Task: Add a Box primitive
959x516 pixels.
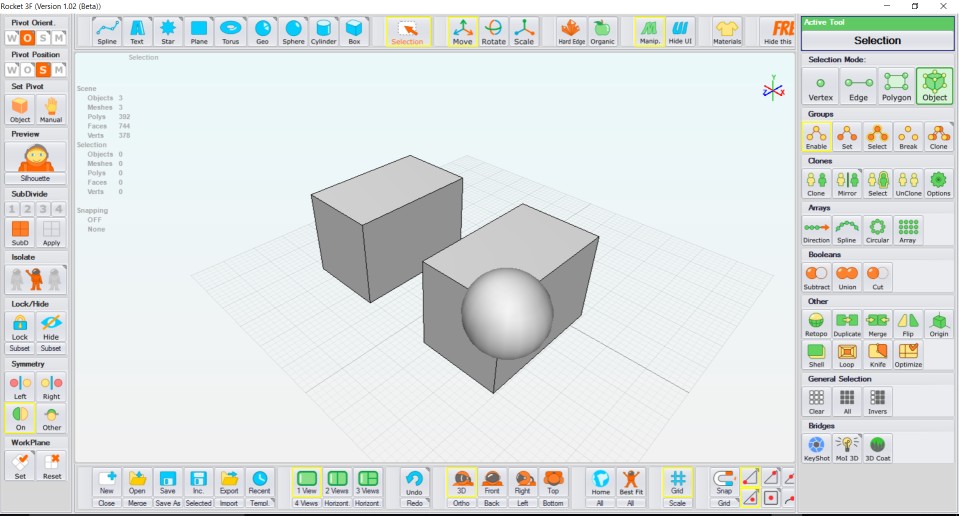Action: click(x=354, y=32)
